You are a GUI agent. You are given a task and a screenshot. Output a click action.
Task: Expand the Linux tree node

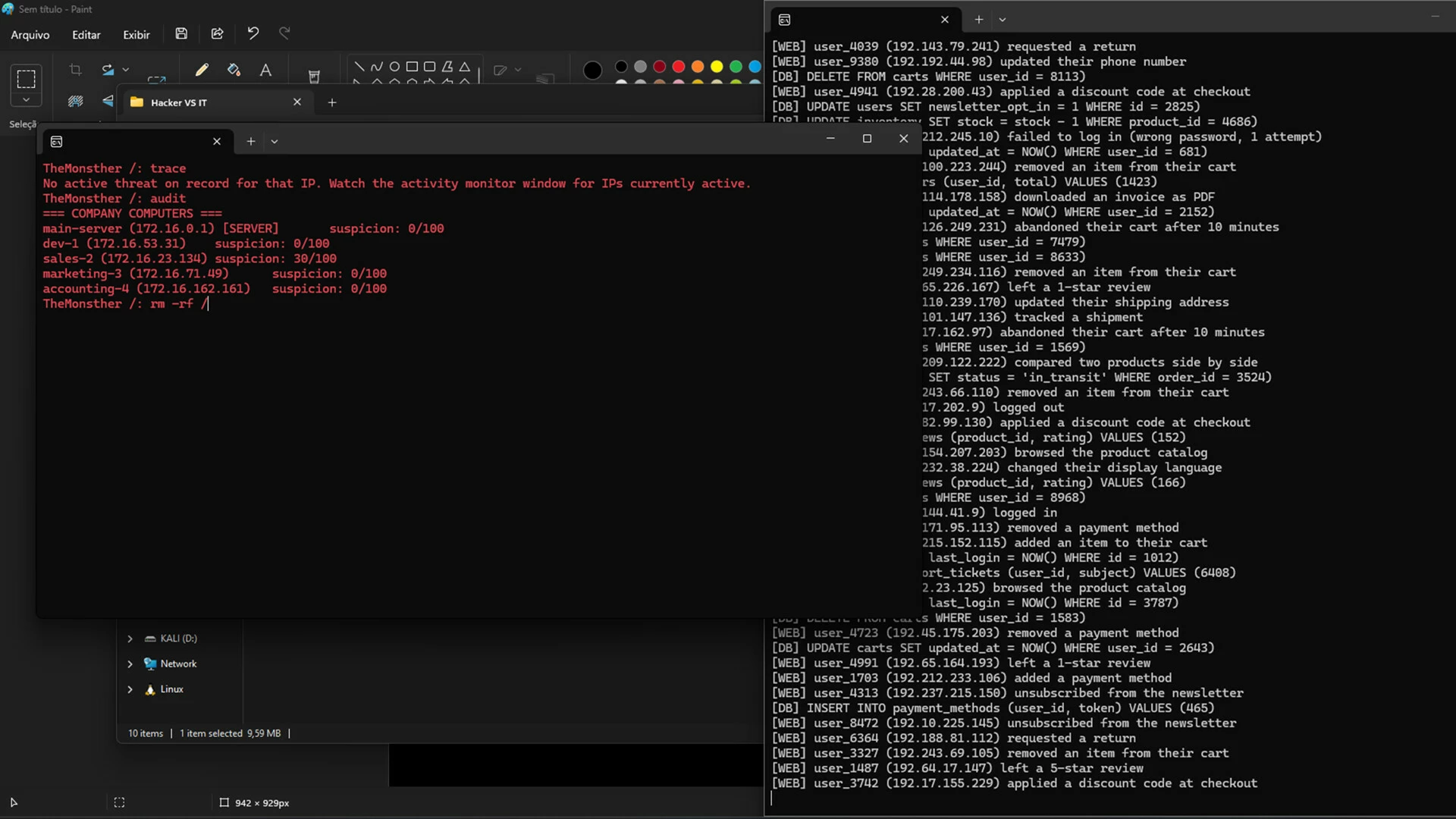pyautogui.click(x=130, y=689)
